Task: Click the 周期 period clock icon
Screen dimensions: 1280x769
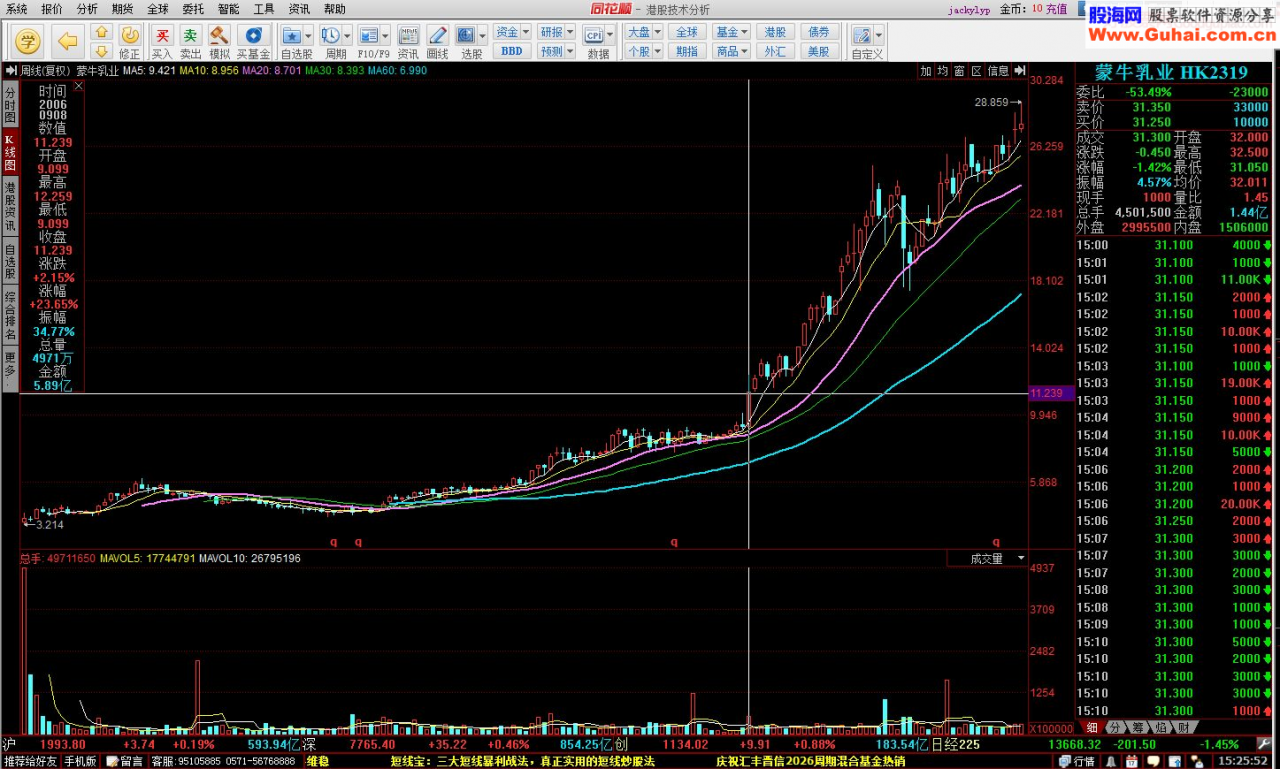Action: click(331, 35)
